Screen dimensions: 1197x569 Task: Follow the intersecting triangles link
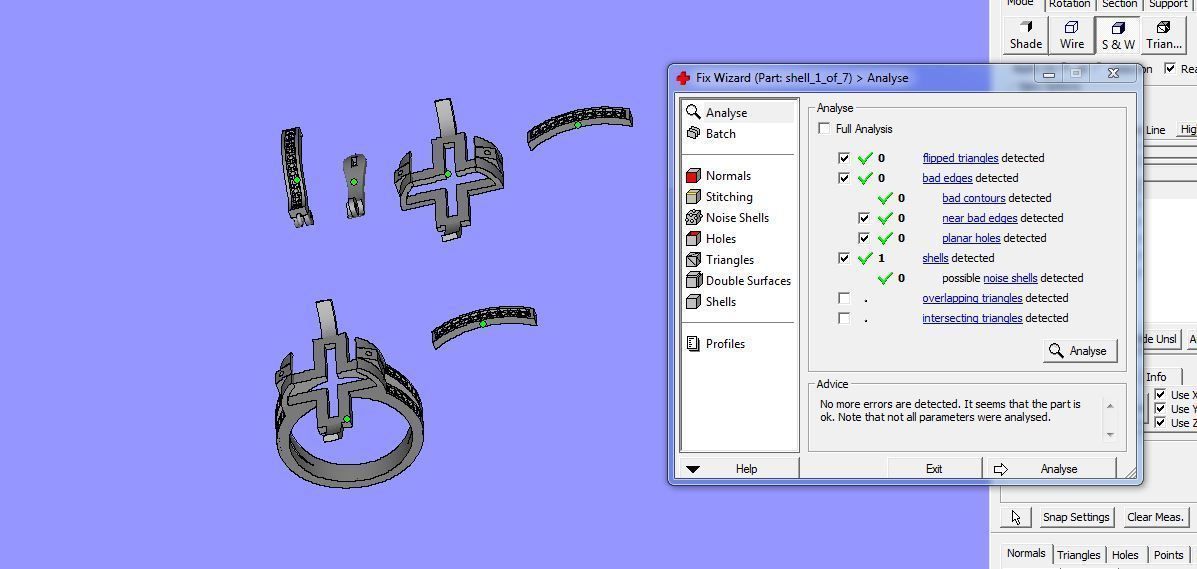coord(972,318)
